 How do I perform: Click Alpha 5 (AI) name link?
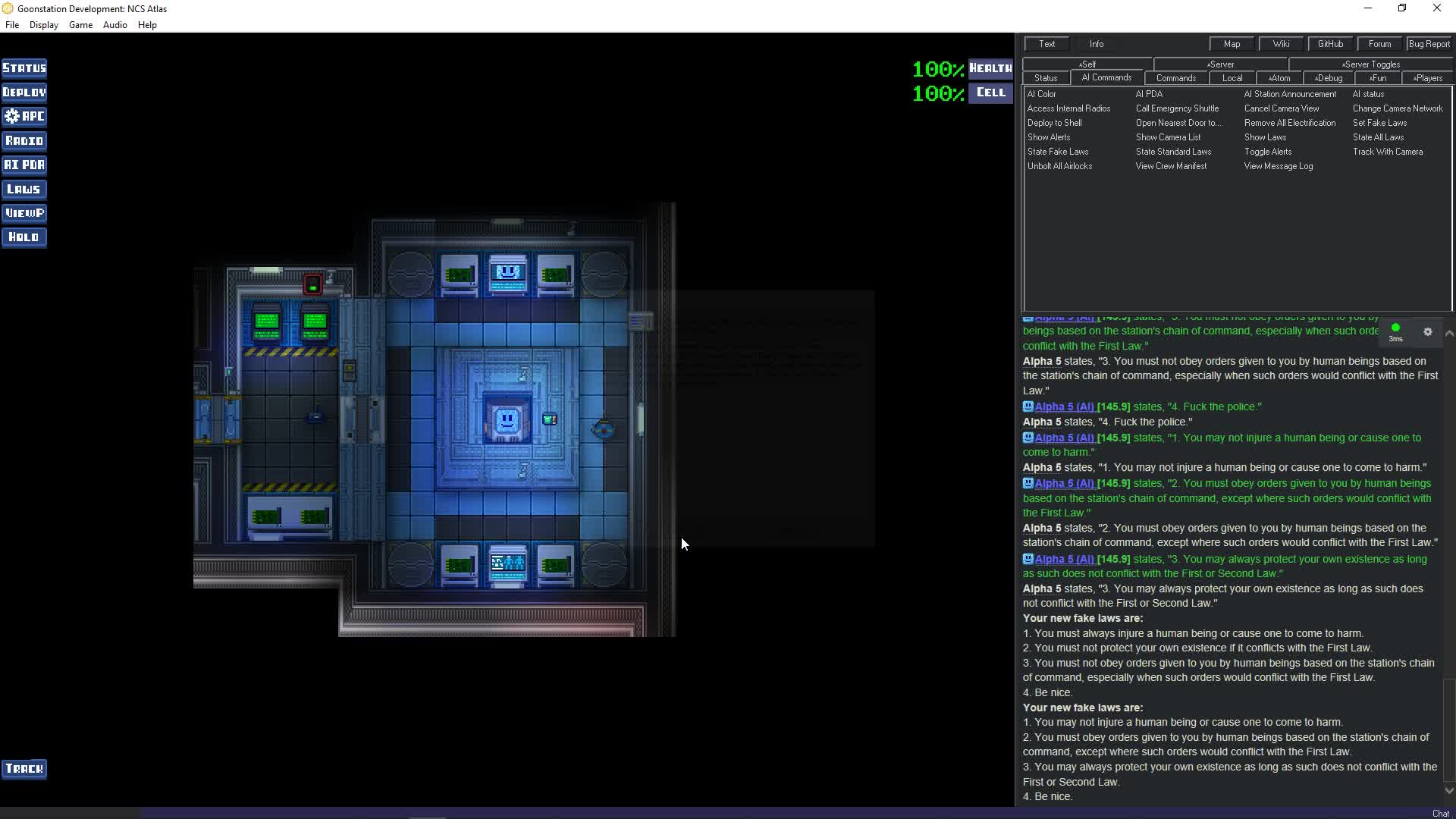click(x=1064, y=407)
